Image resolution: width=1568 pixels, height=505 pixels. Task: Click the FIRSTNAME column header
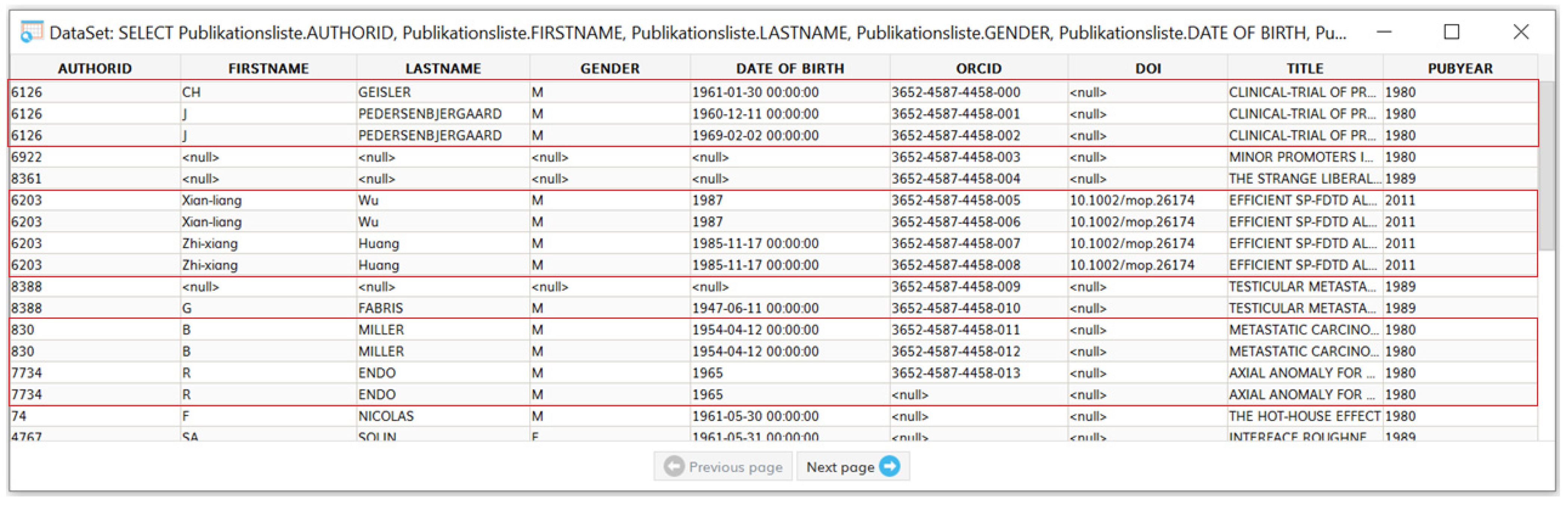tap(268, 68)
